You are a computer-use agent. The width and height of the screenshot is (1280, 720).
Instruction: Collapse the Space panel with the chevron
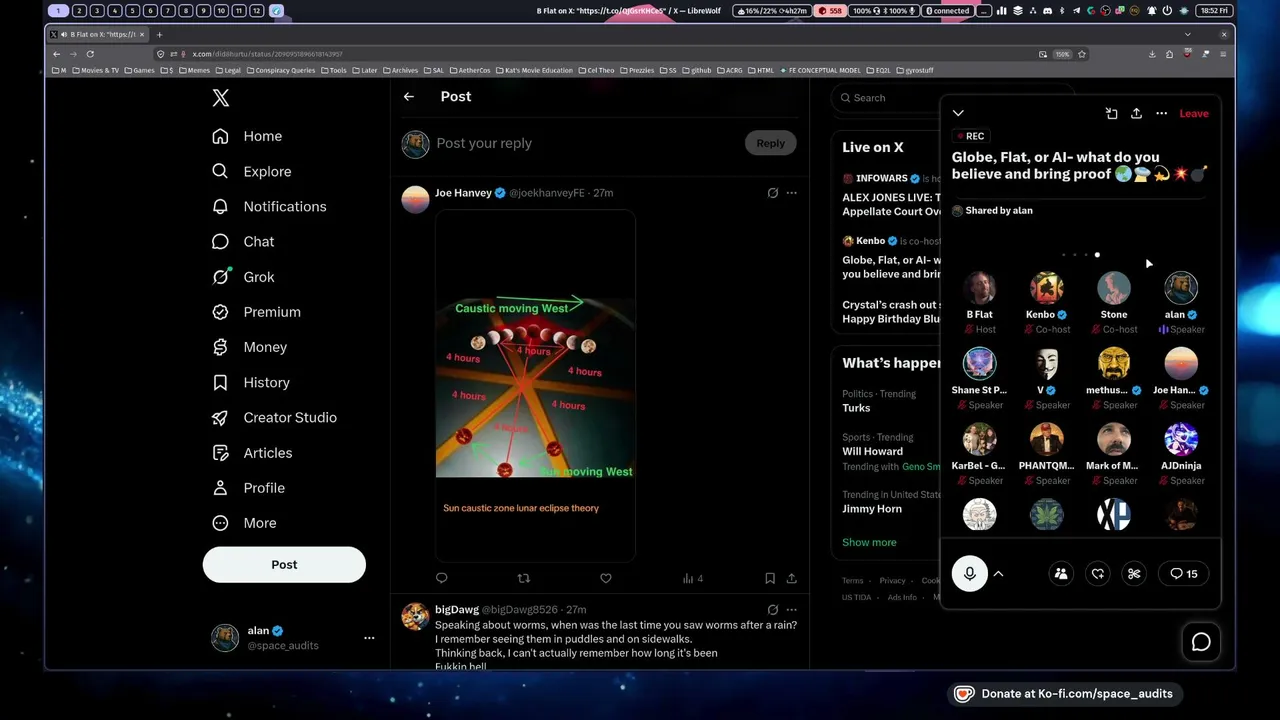tap(958, 113)
